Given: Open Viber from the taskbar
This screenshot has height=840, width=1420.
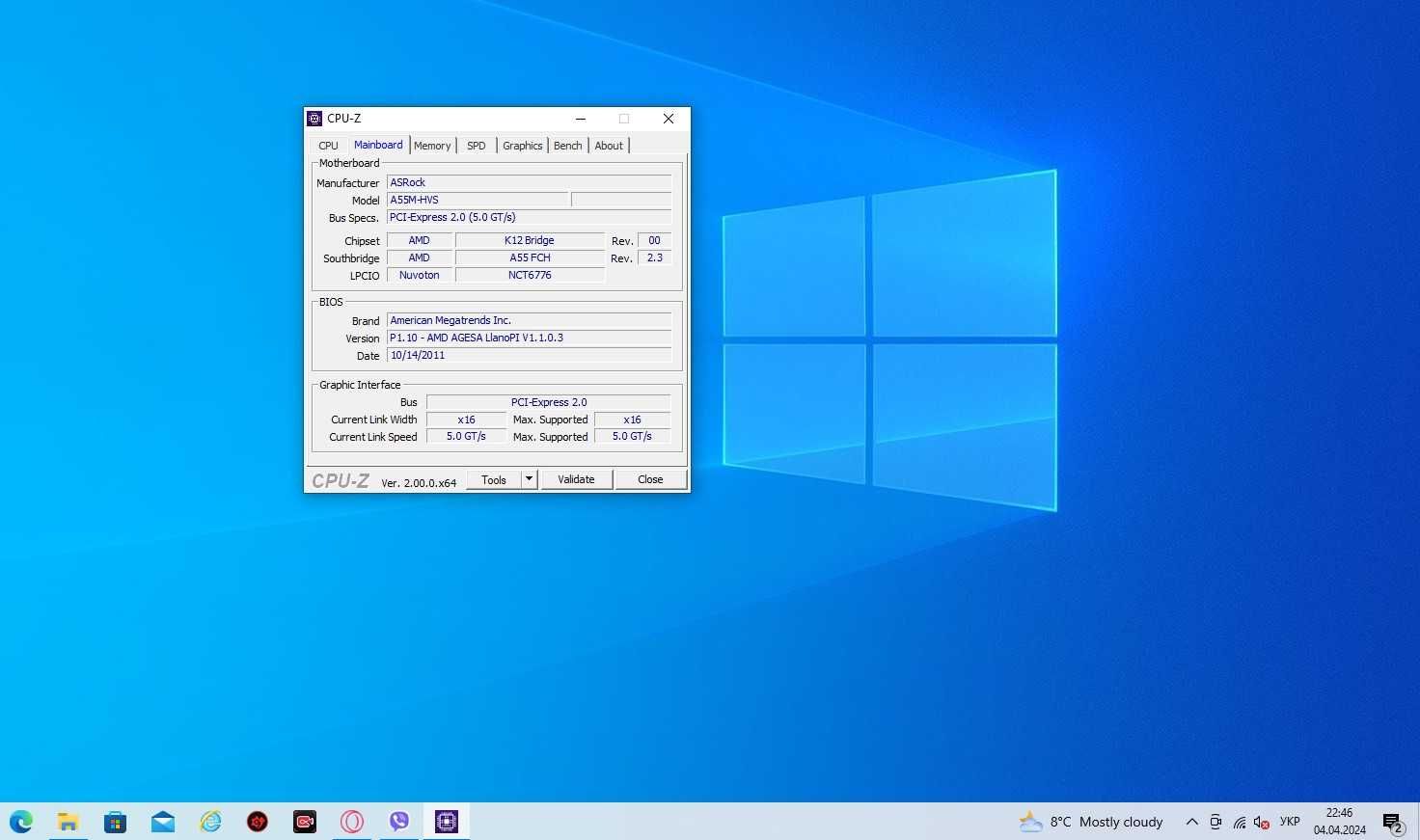Looking at the screenshot, I should click(x=399, y=822).
